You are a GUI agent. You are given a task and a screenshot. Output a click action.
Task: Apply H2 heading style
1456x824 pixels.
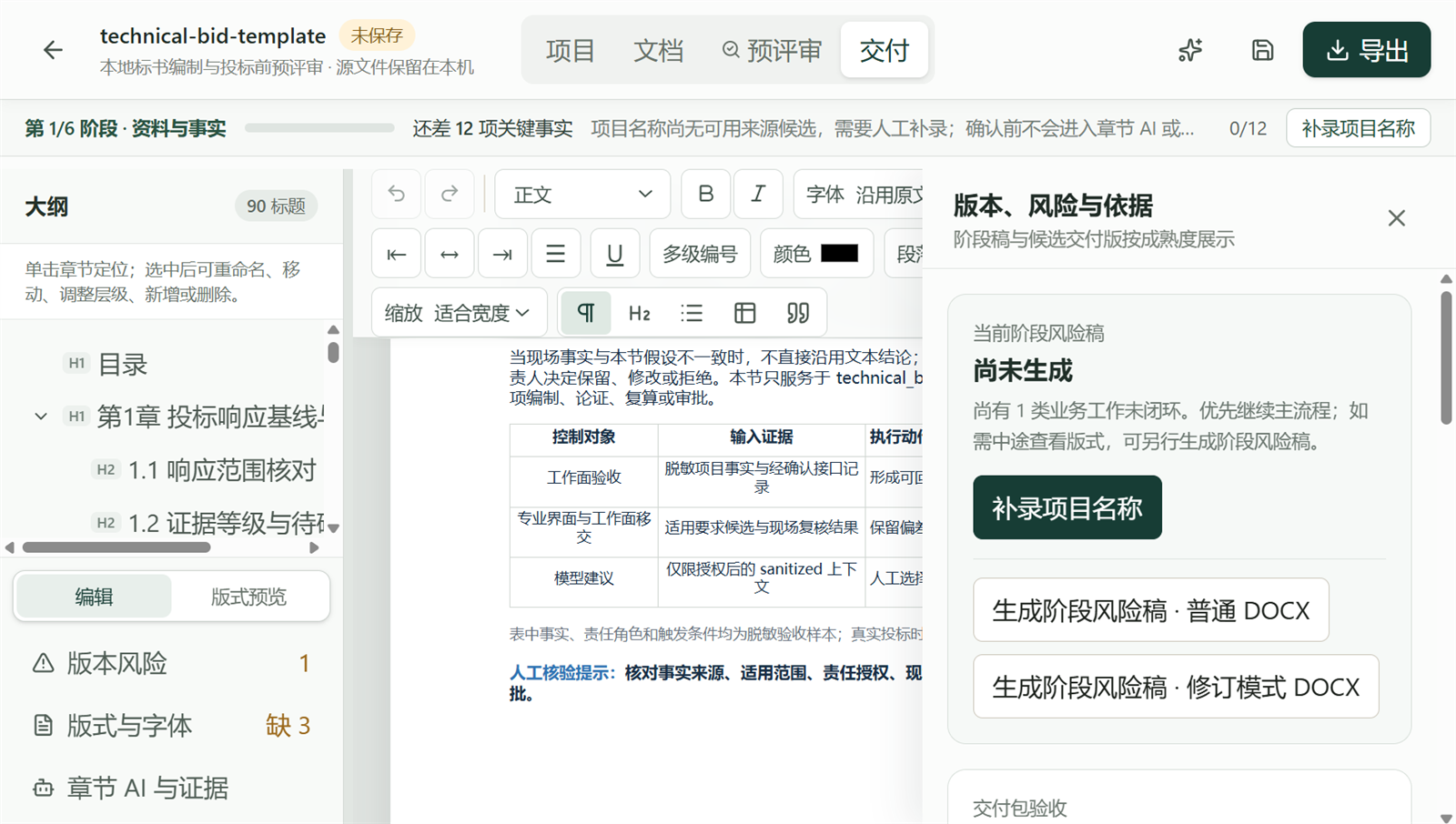[x=639, y=313]
